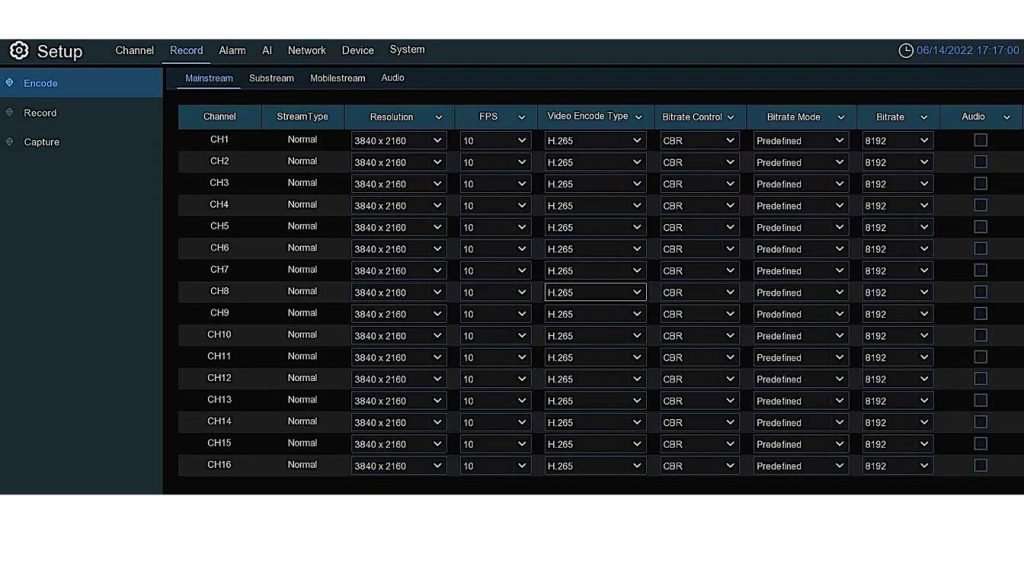
Task: Click the FPS column header arrow
Action: pos(522,118)
